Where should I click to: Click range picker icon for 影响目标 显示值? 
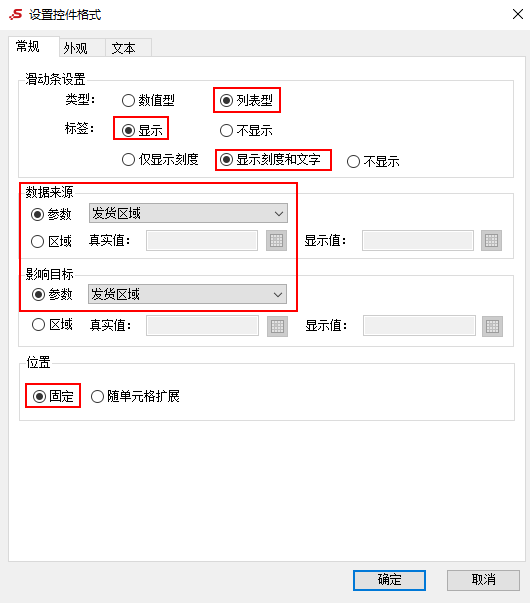coord(492,326)
